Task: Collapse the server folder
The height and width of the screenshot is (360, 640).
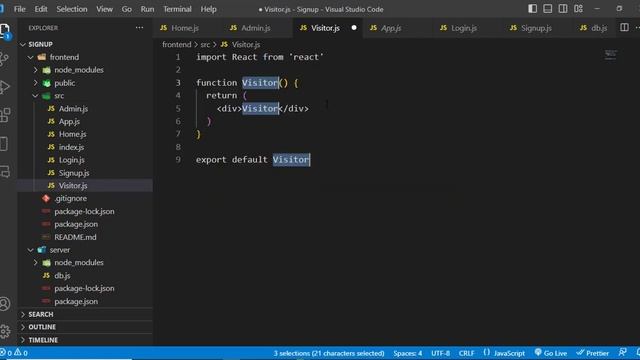Action: 86,250
